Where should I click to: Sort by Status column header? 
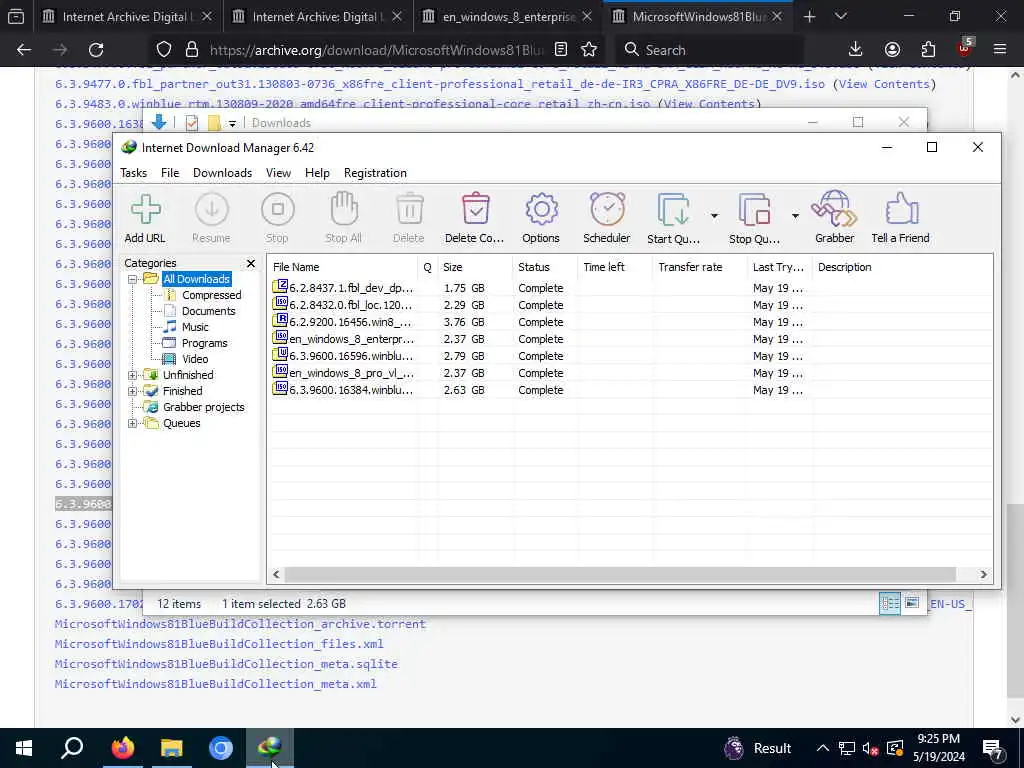click(545, 267)
